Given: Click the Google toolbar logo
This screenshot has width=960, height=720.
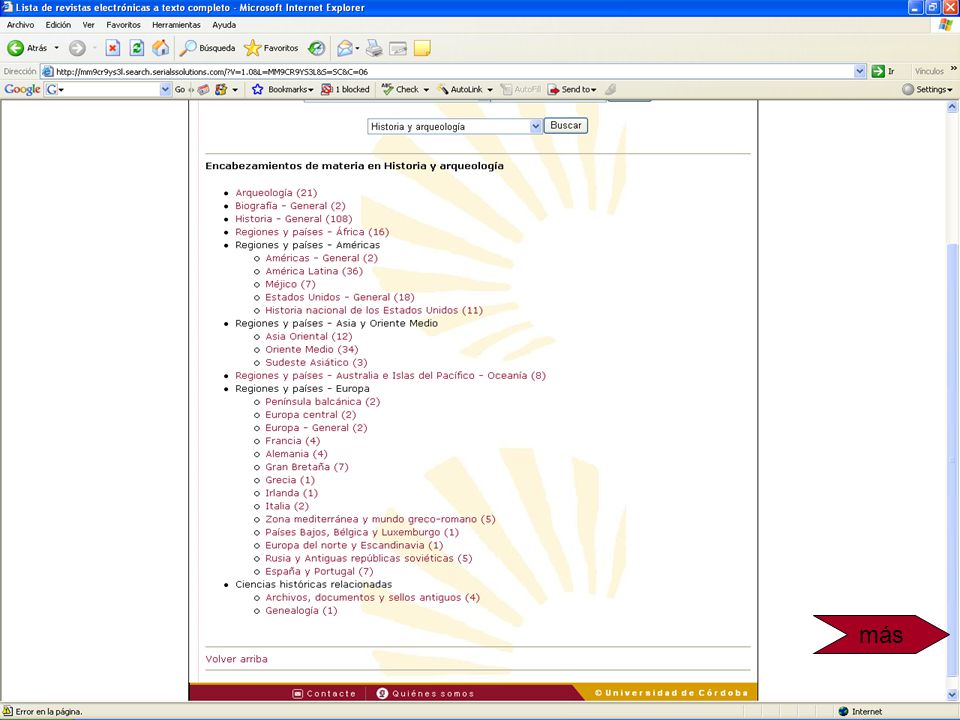Looking at the screenshot, I should click(22, 89).
